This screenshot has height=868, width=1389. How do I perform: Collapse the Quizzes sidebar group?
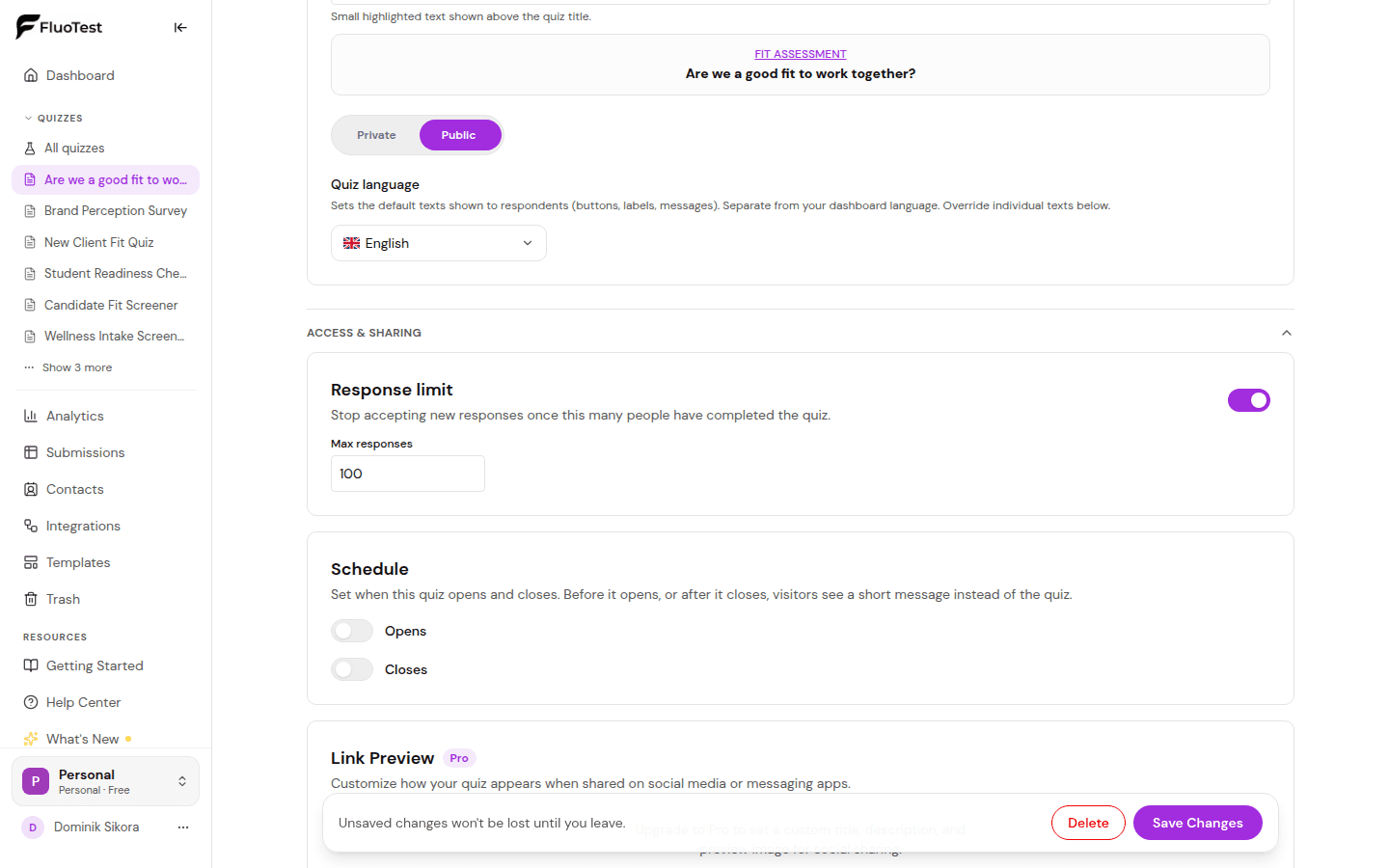tap(53, 118)
